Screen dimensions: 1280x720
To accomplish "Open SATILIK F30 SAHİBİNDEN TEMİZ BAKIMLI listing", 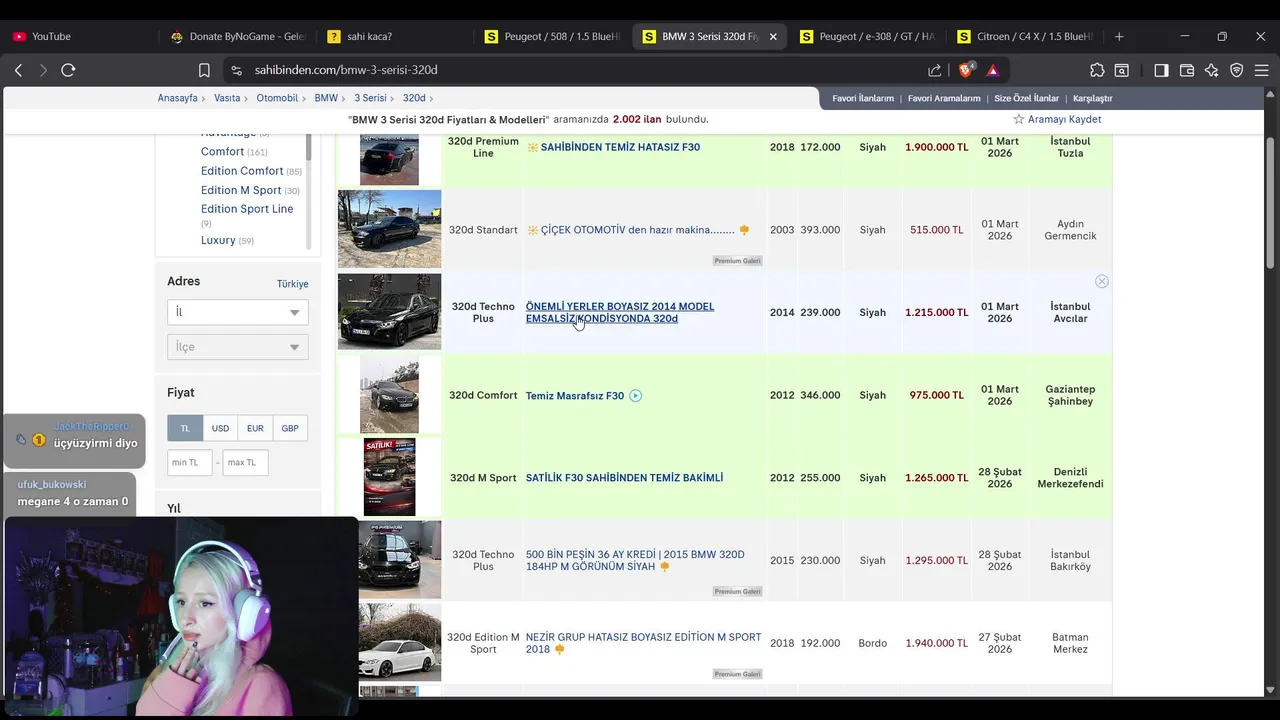I will pos(624,478).
